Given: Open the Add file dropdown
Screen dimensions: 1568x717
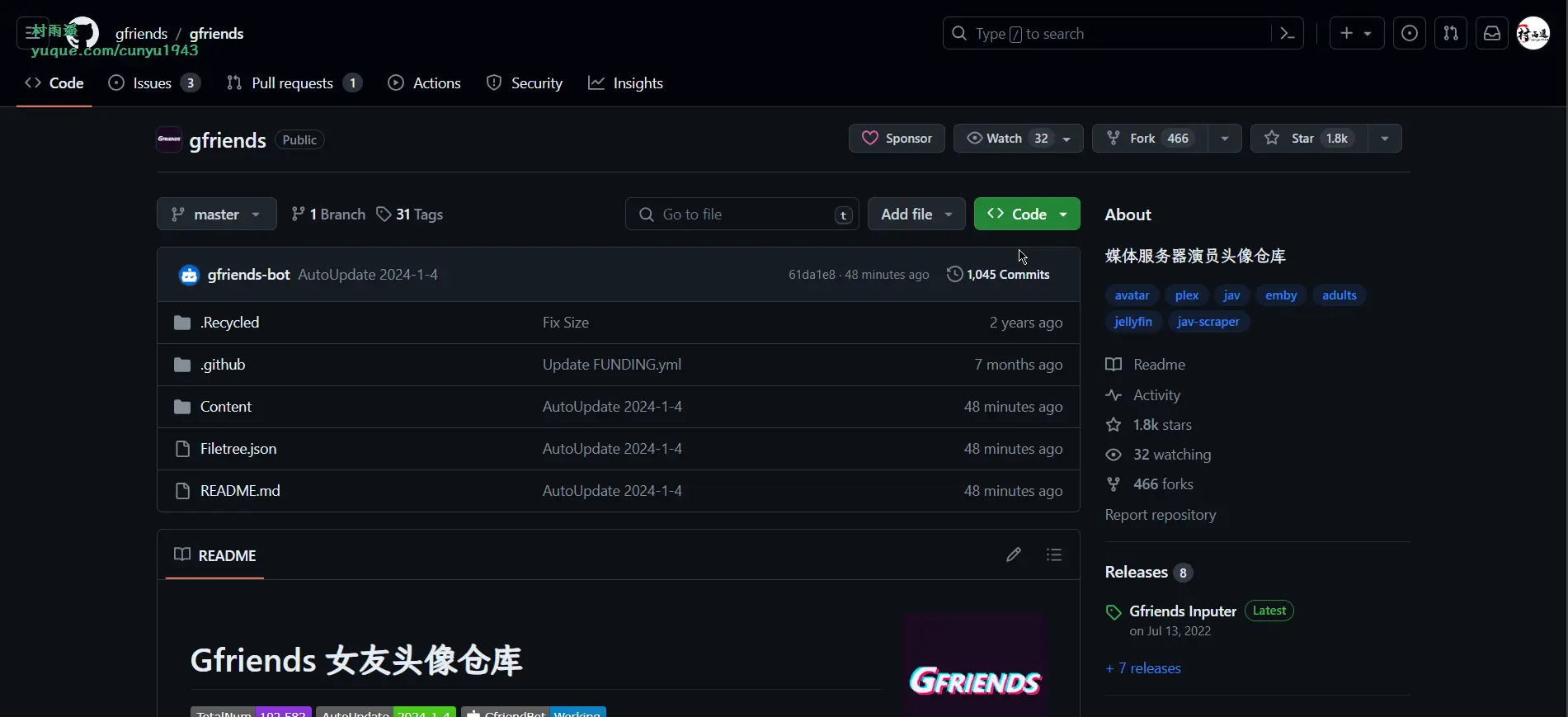Looking at the screenshot, I should click(x=916, y=215).
